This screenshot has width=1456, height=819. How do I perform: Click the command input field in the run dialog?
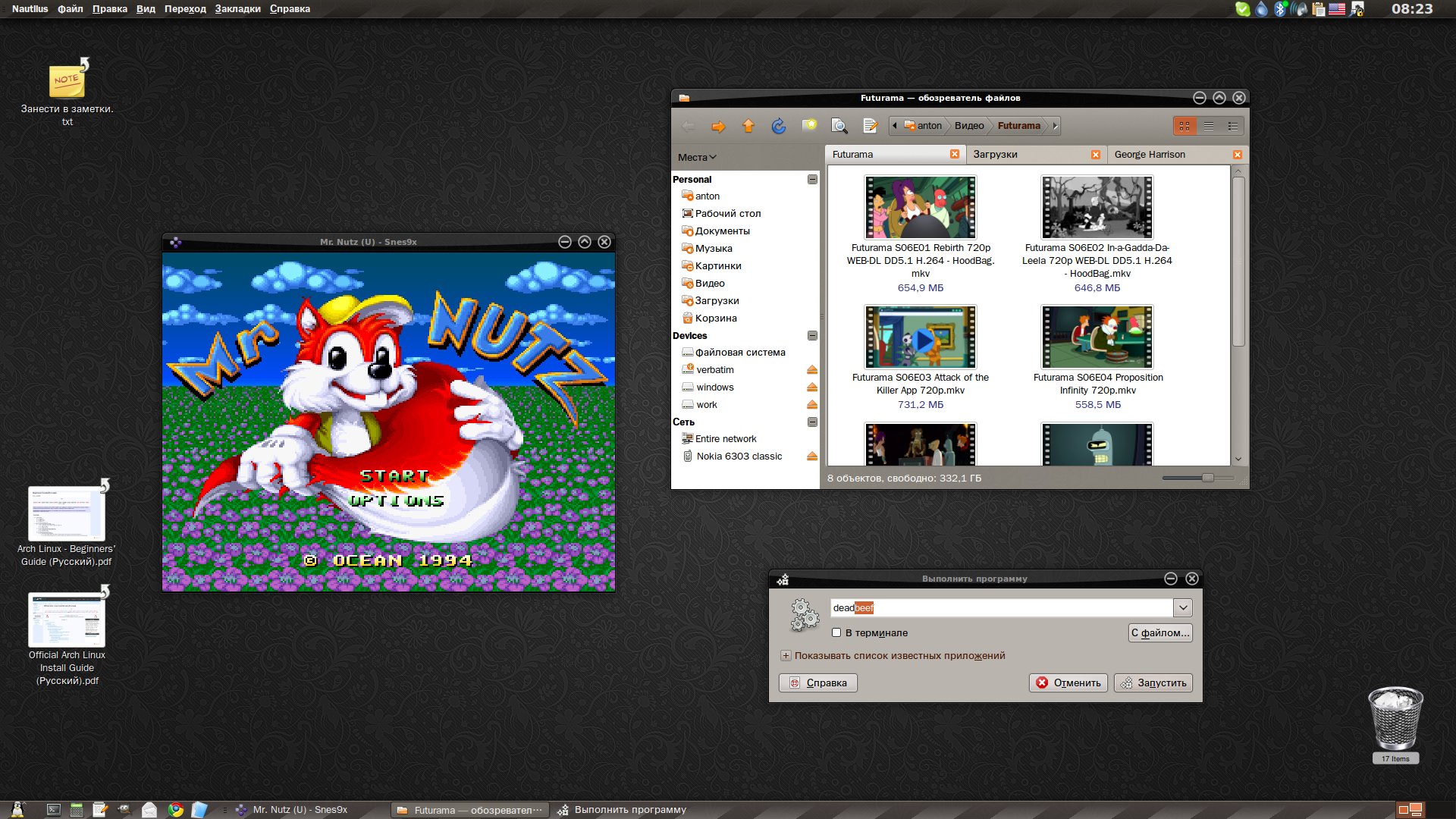tap(1001, 608)
